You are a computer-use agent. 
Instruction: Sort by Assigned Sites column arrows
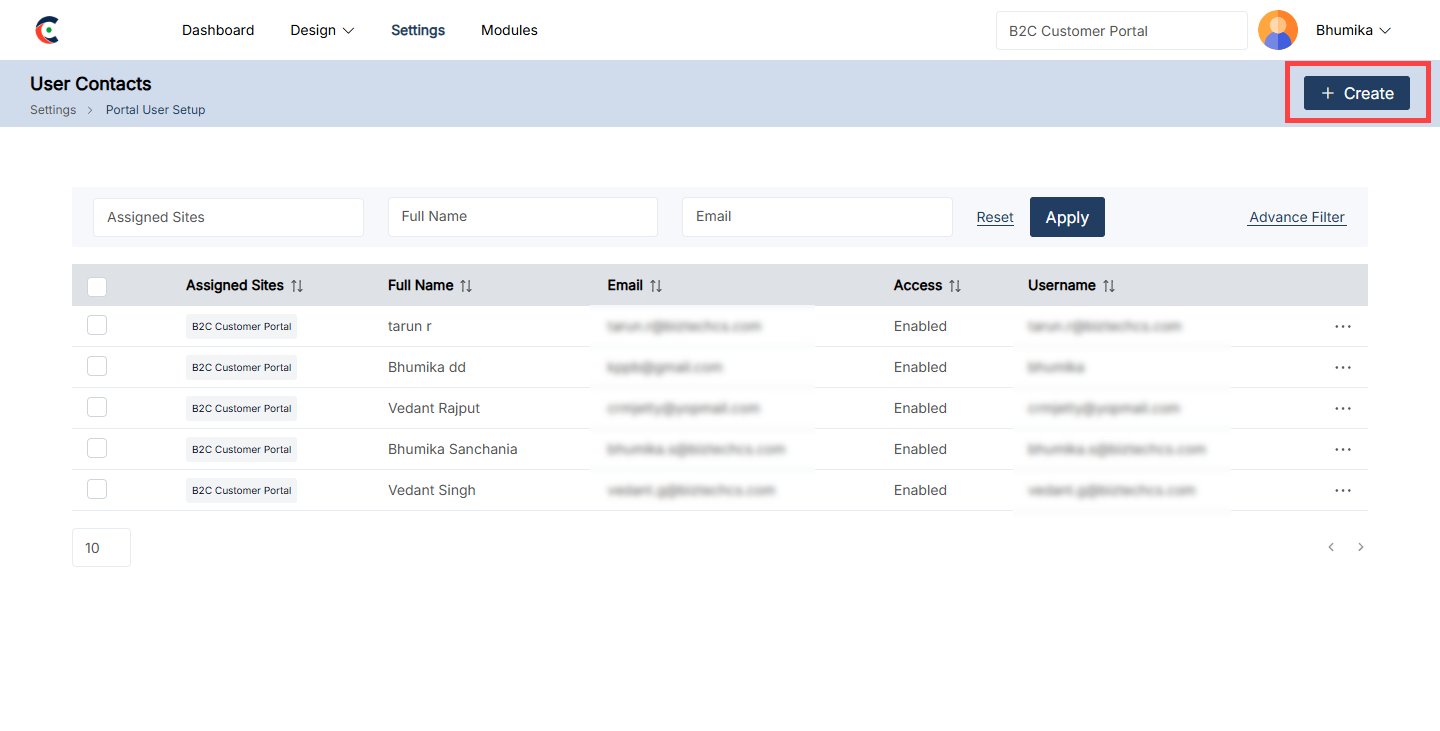pos(297,286)
